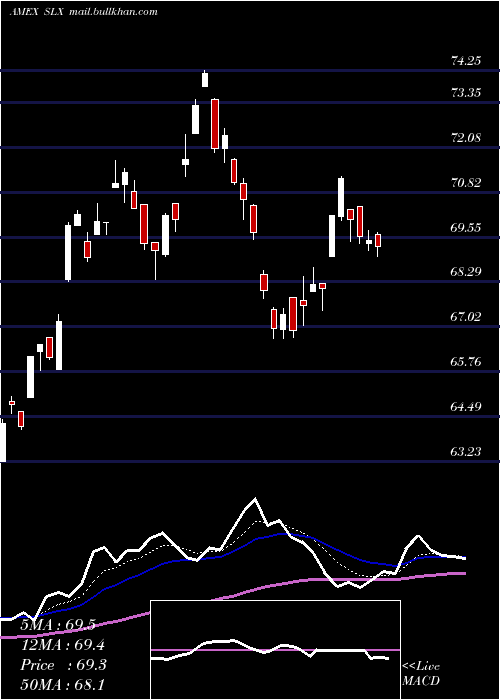
Task: Click the 69.55 price axis label
Action: click(466, 228)
